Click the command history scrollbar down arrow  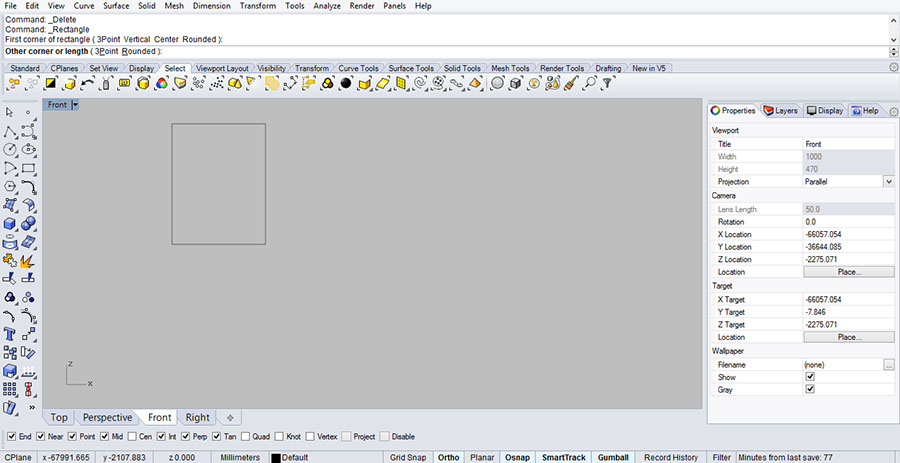[x=894, y=40]
